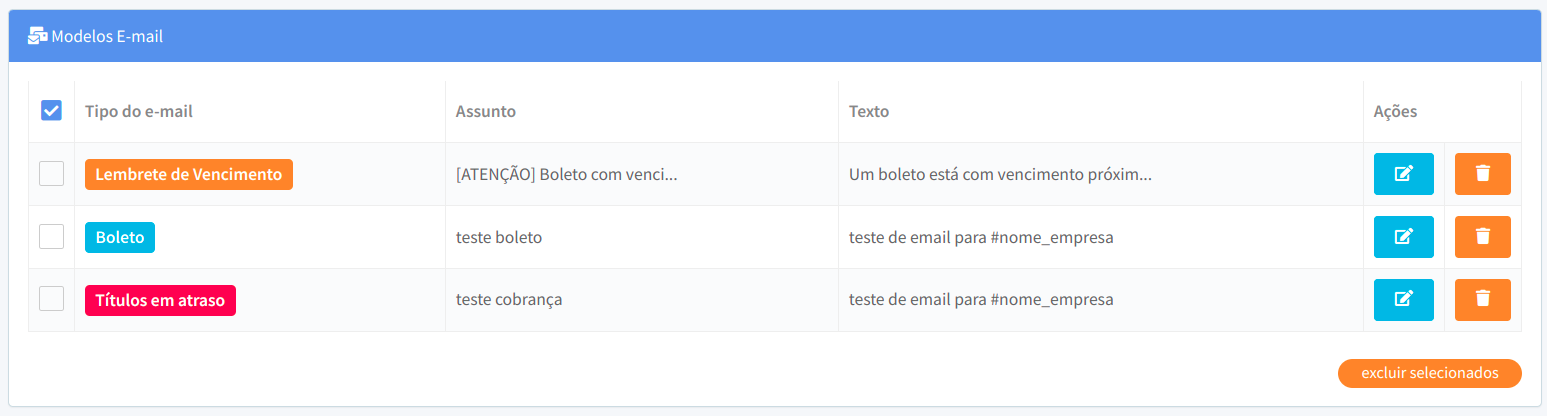Click the Texto column header
Screen dimensions: 1547x416
tap(869, 111)
